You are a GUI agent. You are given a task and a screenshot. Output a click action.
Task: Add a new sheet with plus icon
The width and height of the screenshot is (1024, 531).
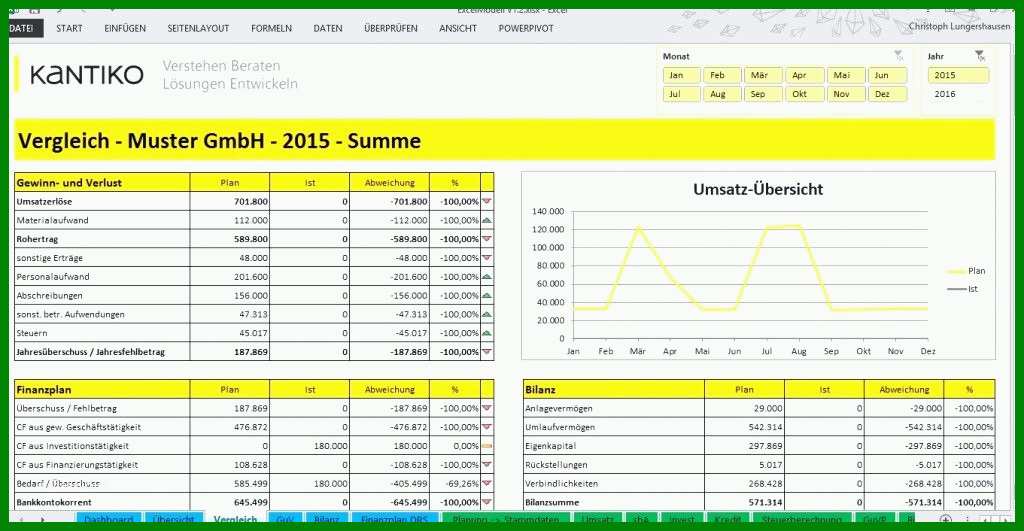click(x=946, y=519)
